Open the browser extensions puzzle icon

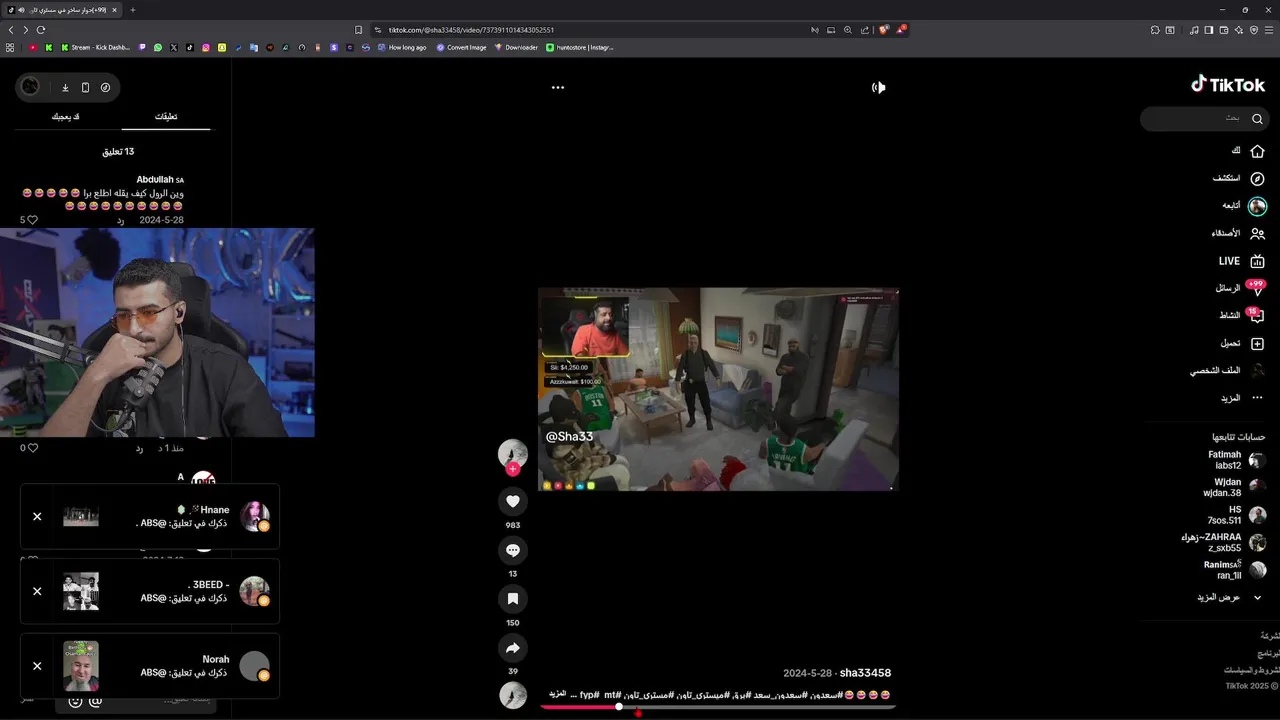click(1155, 30)
